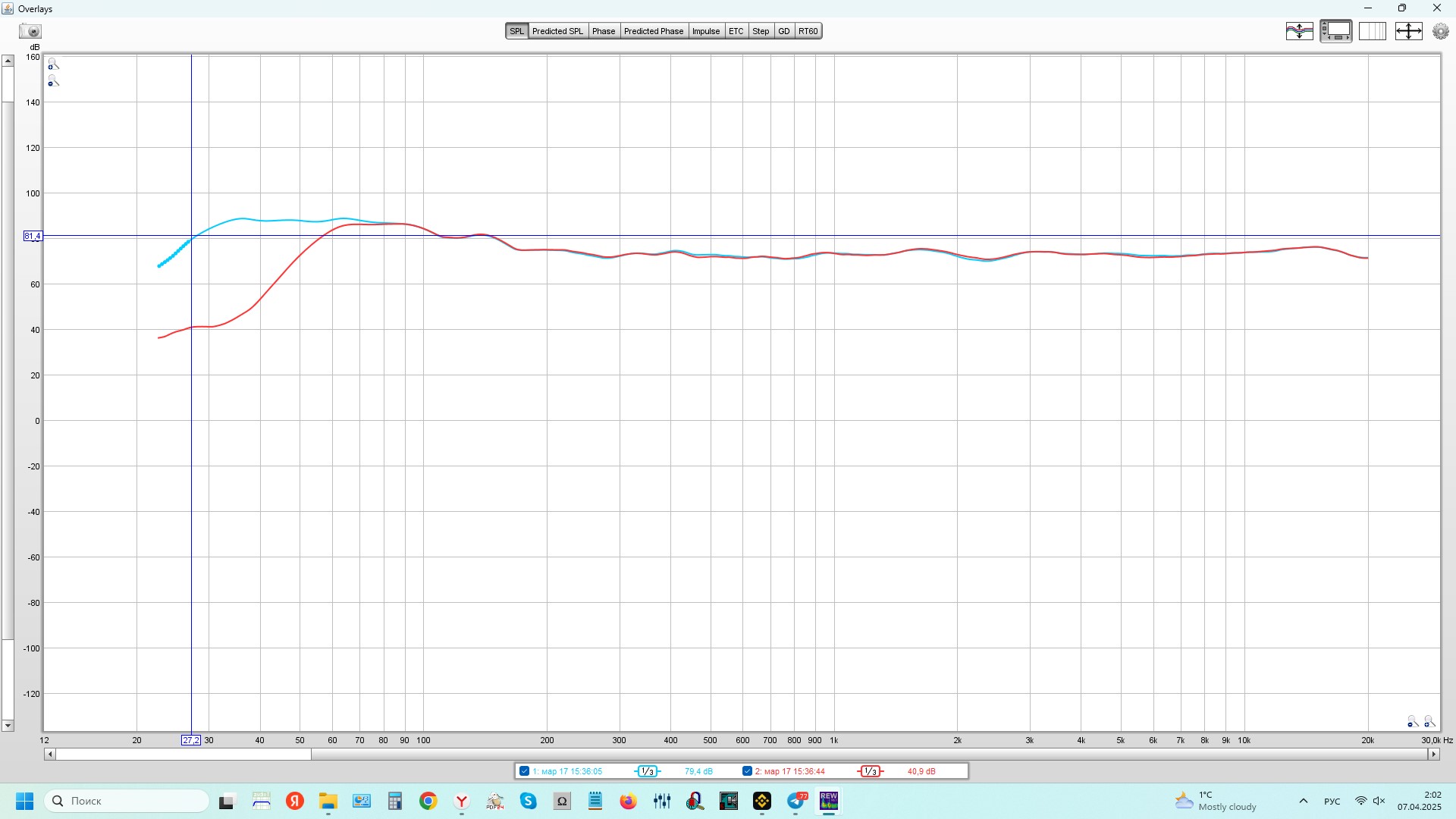Uncheck trace 1 мар 17 15:36:05
This screenshot has width=1456, height=819.
coord(524,771)
